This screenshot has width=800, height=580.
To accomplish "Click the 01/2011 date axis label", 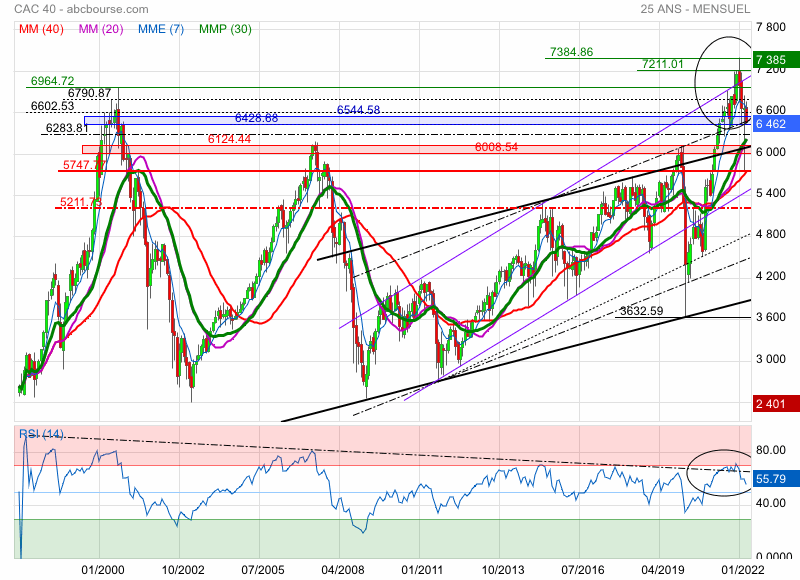I will click(422, 570).
